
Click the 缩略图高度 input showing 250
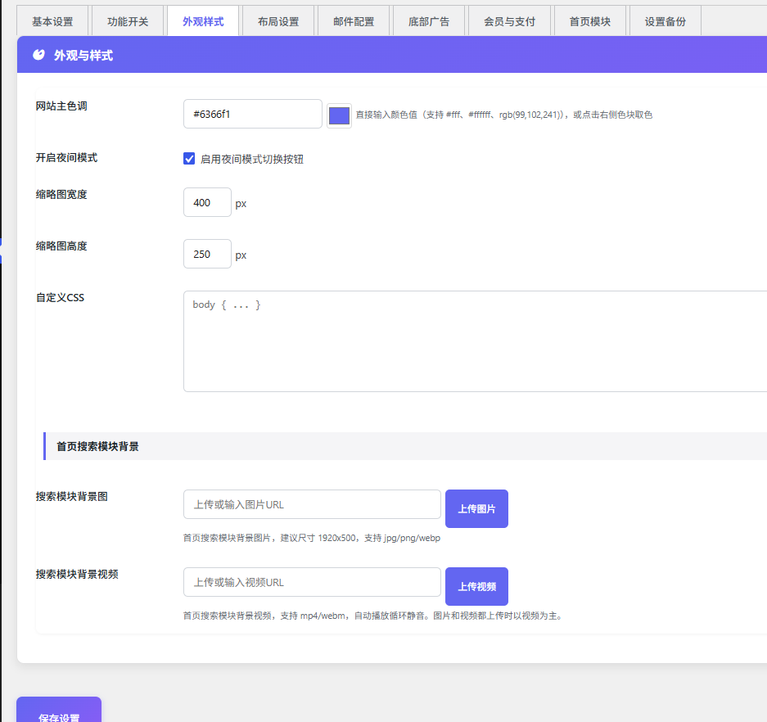[x=207, y=254]
